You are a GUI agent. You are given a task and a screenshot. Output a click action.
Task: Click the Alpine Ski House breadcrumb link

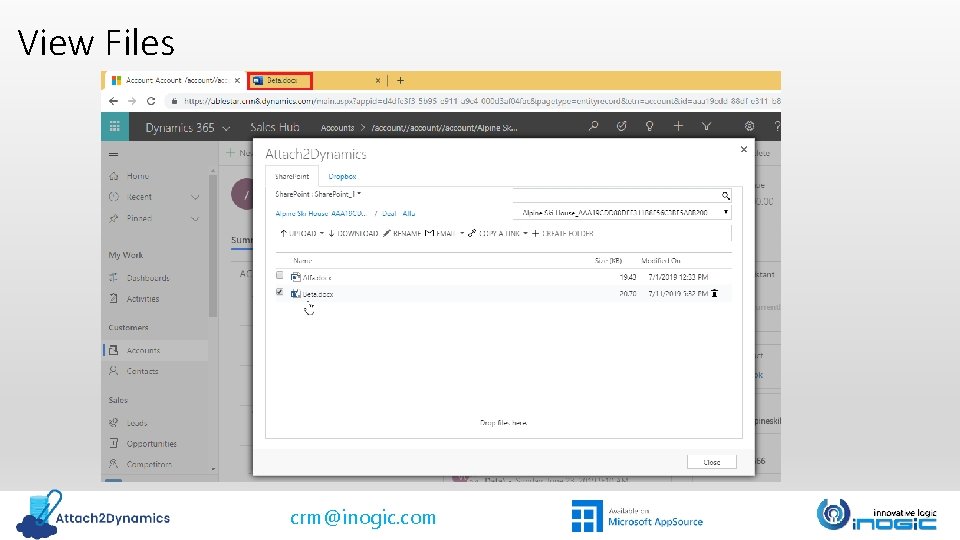click(x=320, y=214)
